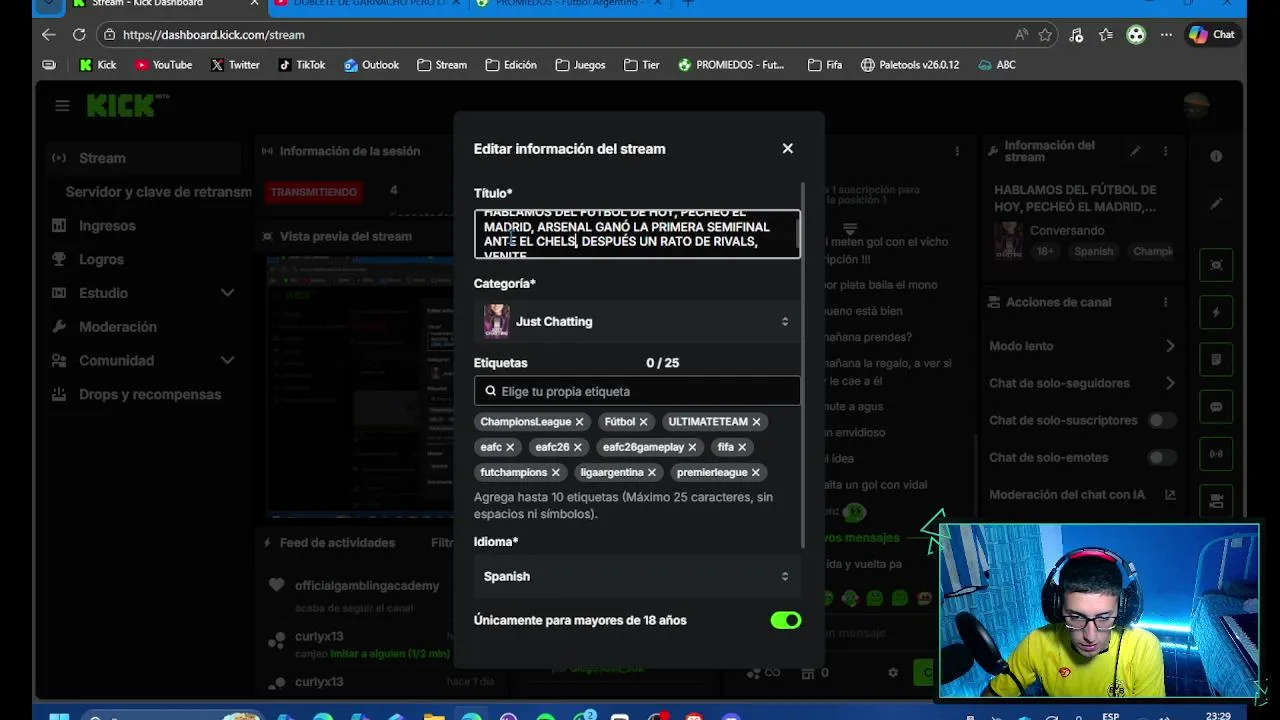Click the pencil icon in right rail
The width and height of the screenshot is (1280, 720).
coord(1216,203)
